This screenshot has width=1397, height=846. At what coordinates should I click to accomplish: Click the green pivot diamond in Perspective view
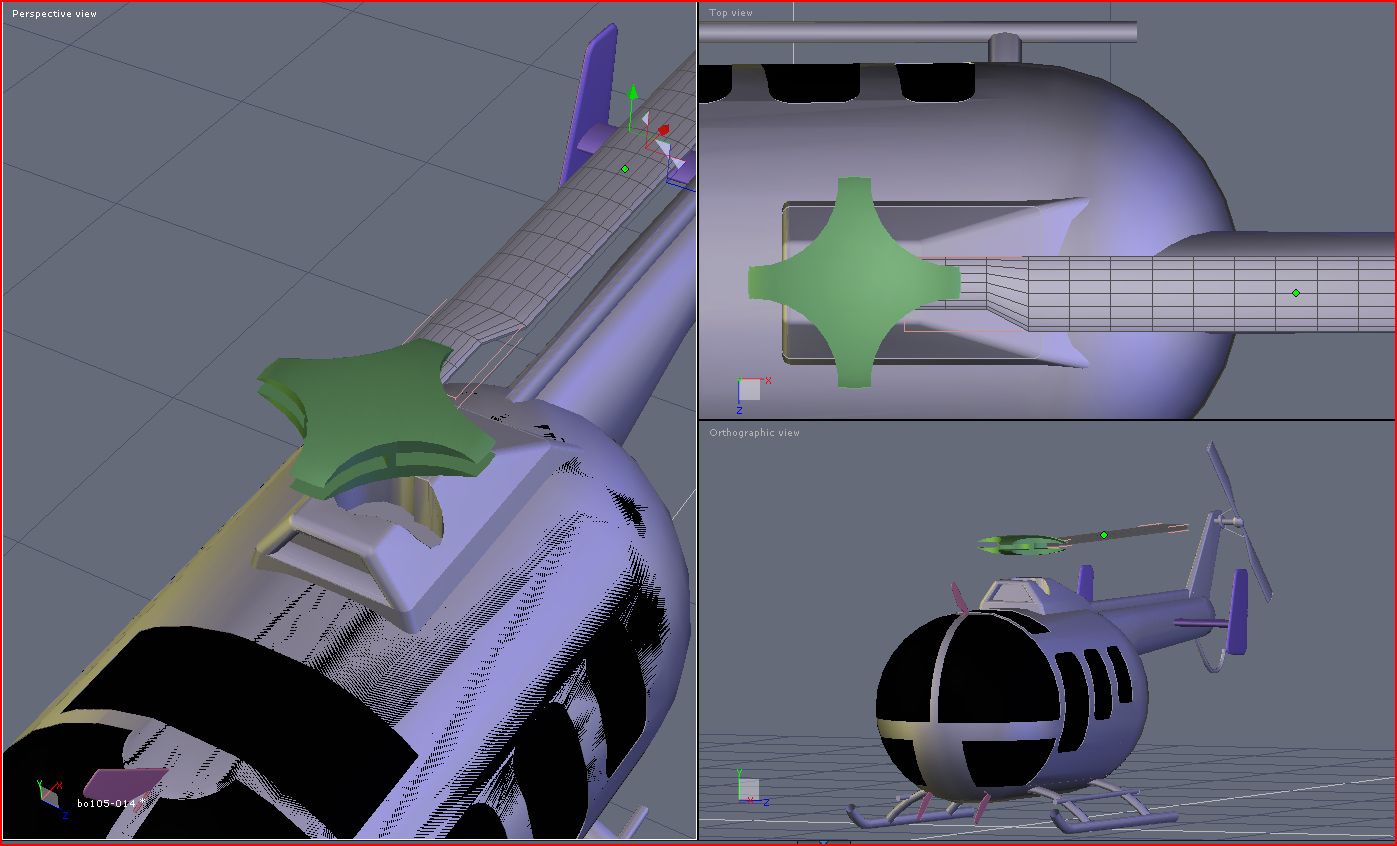click(x=625, y=169)
